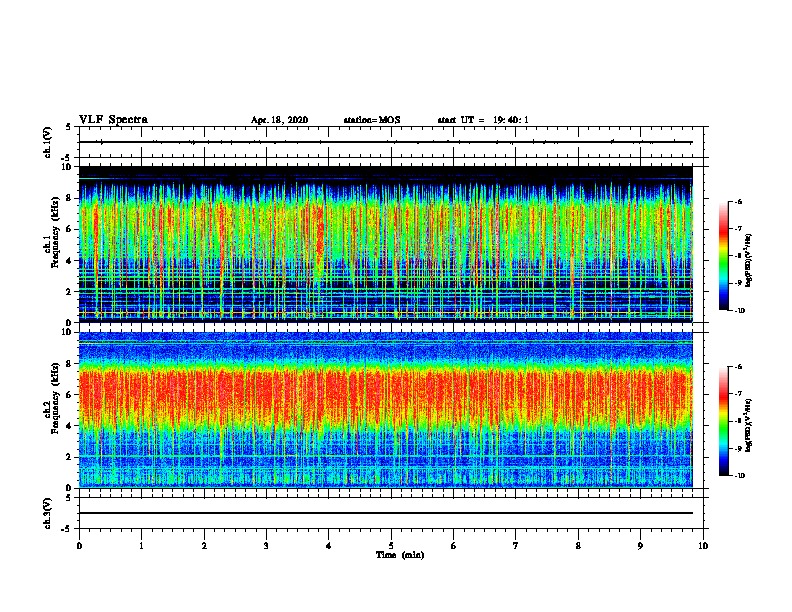Click the ch.2 color bar log(PSD) label
Image resolution: width=792 pixels, height=612 pixels.
(x=748, y=425)
